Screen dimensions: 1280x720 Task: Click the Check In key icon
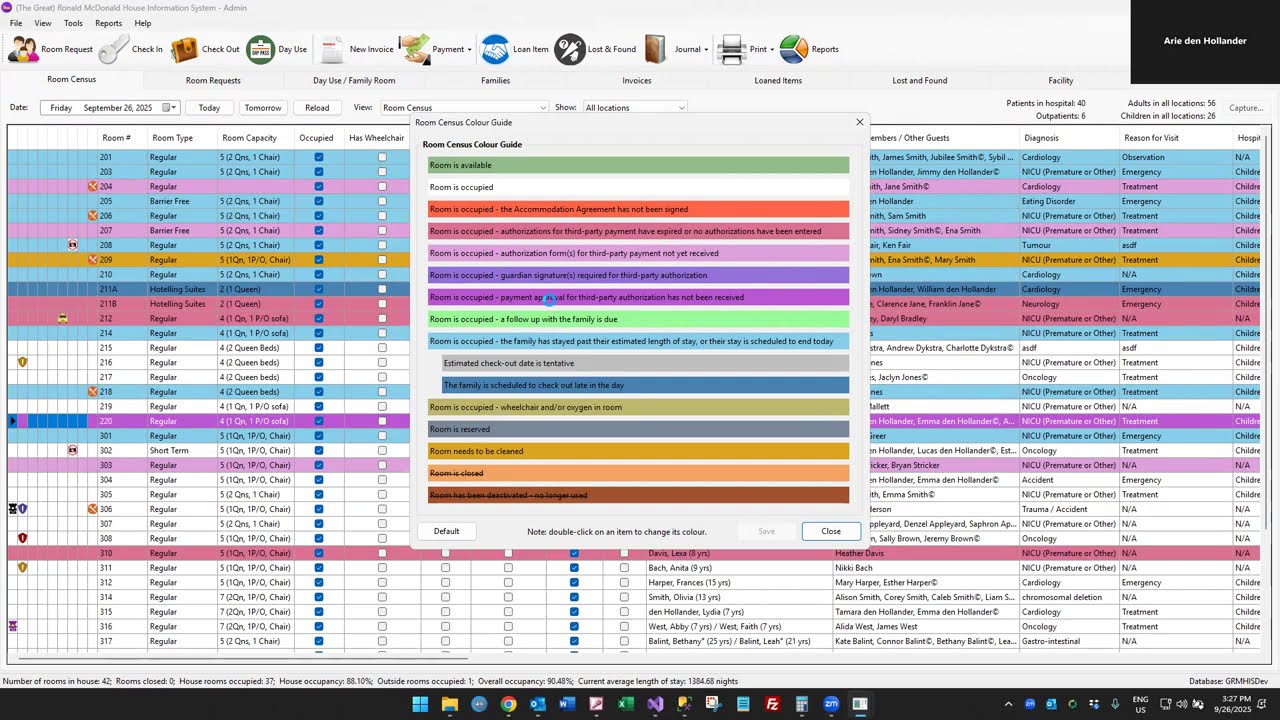[x=113, y=49]
